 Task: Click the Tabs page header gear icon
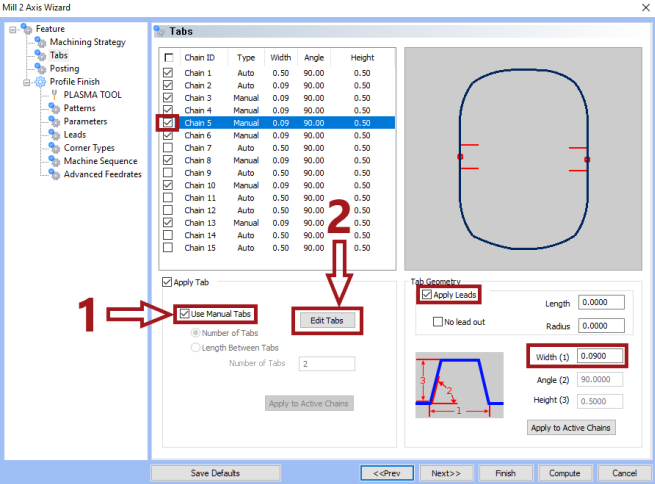(160, 31)
